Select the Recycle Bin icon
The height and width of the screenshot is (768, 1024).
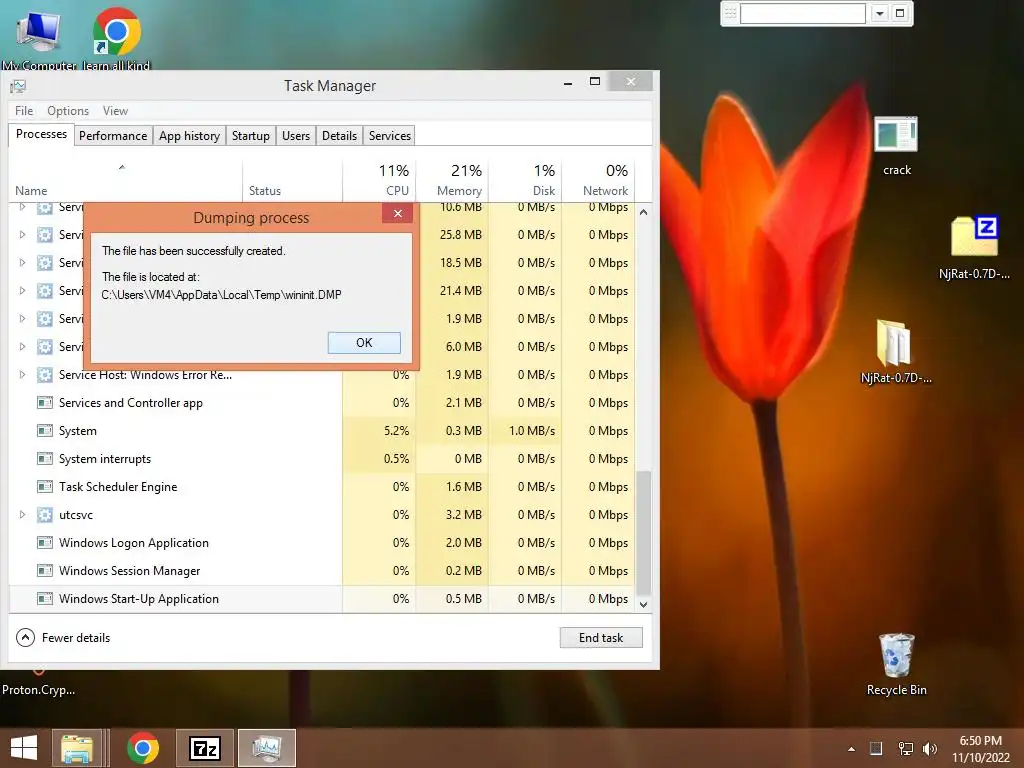[x=896, y=665]
